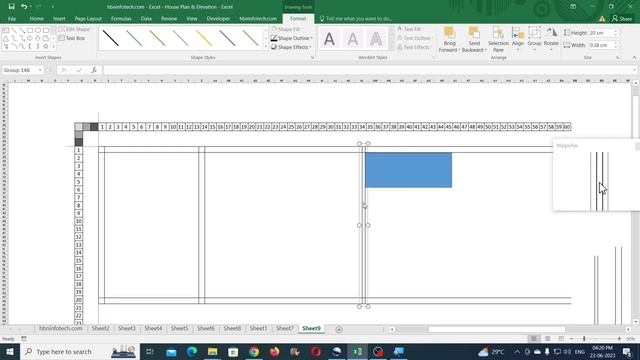Select the gold line shape style
Screen dimensions: 640x360
(157, 38)
